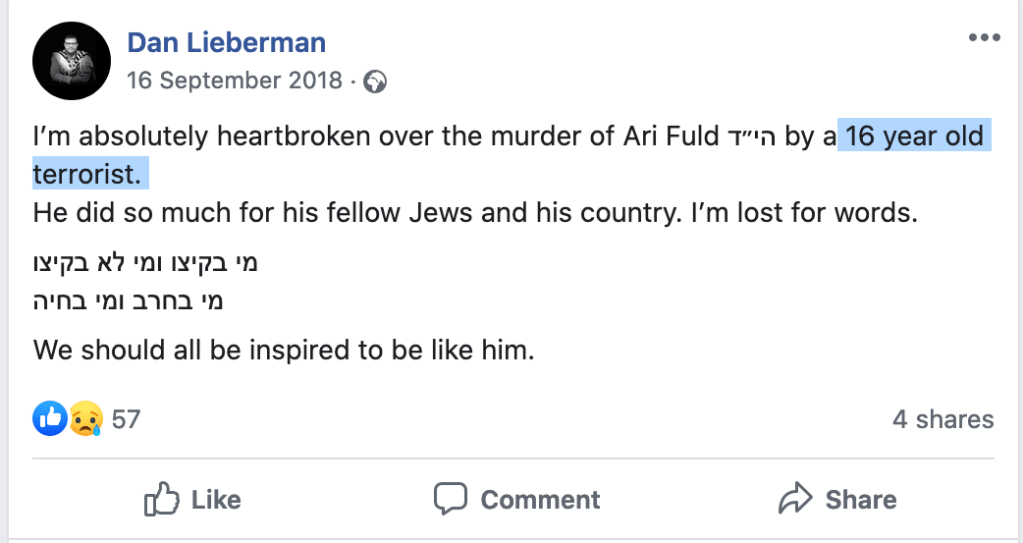The image size is (1023, 543).
Task: Click the speech bubble icon beside Comment
Action: pyautogui.click(x=451, y=498)
